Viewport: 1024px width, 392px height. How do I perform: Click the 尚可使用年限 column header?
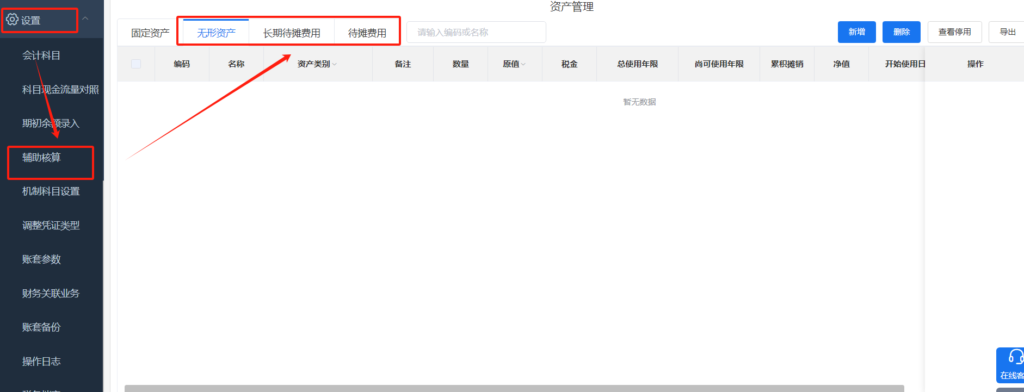click(x=719, y=64)
